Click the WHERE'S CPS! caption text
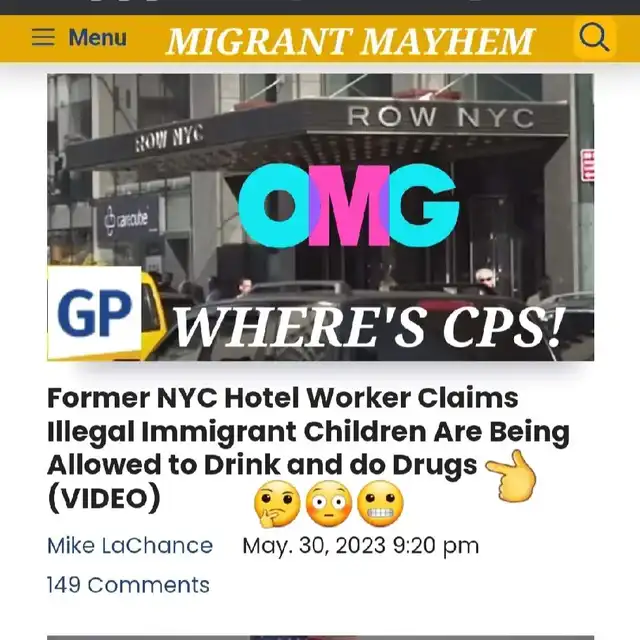The height and width of the screenshot is (640, 640). (x=369, y=327)
